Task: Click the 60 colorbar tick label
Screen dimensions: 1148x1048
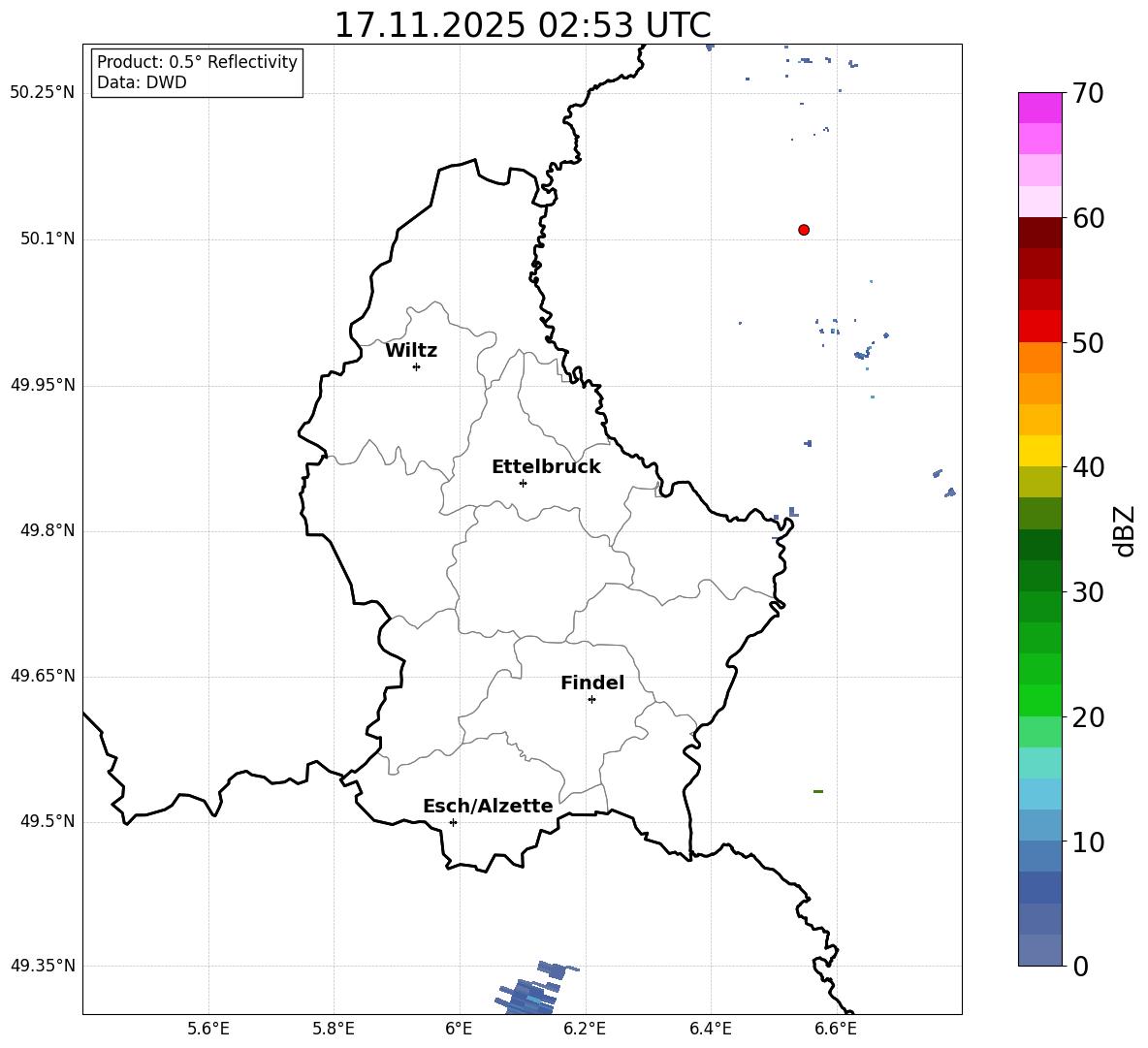Action: [x=1088, y=218]
